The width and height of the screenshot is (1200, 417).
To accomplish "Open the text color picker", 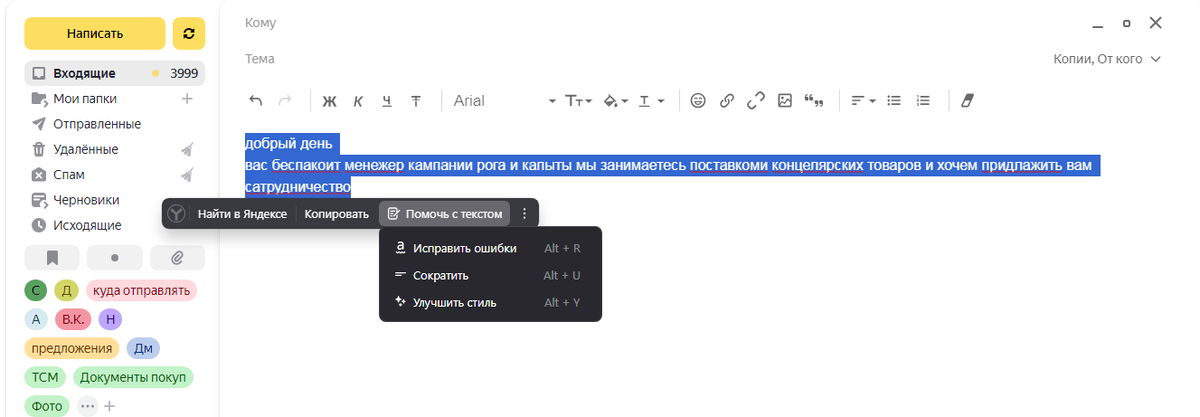I will pos(652,100).
